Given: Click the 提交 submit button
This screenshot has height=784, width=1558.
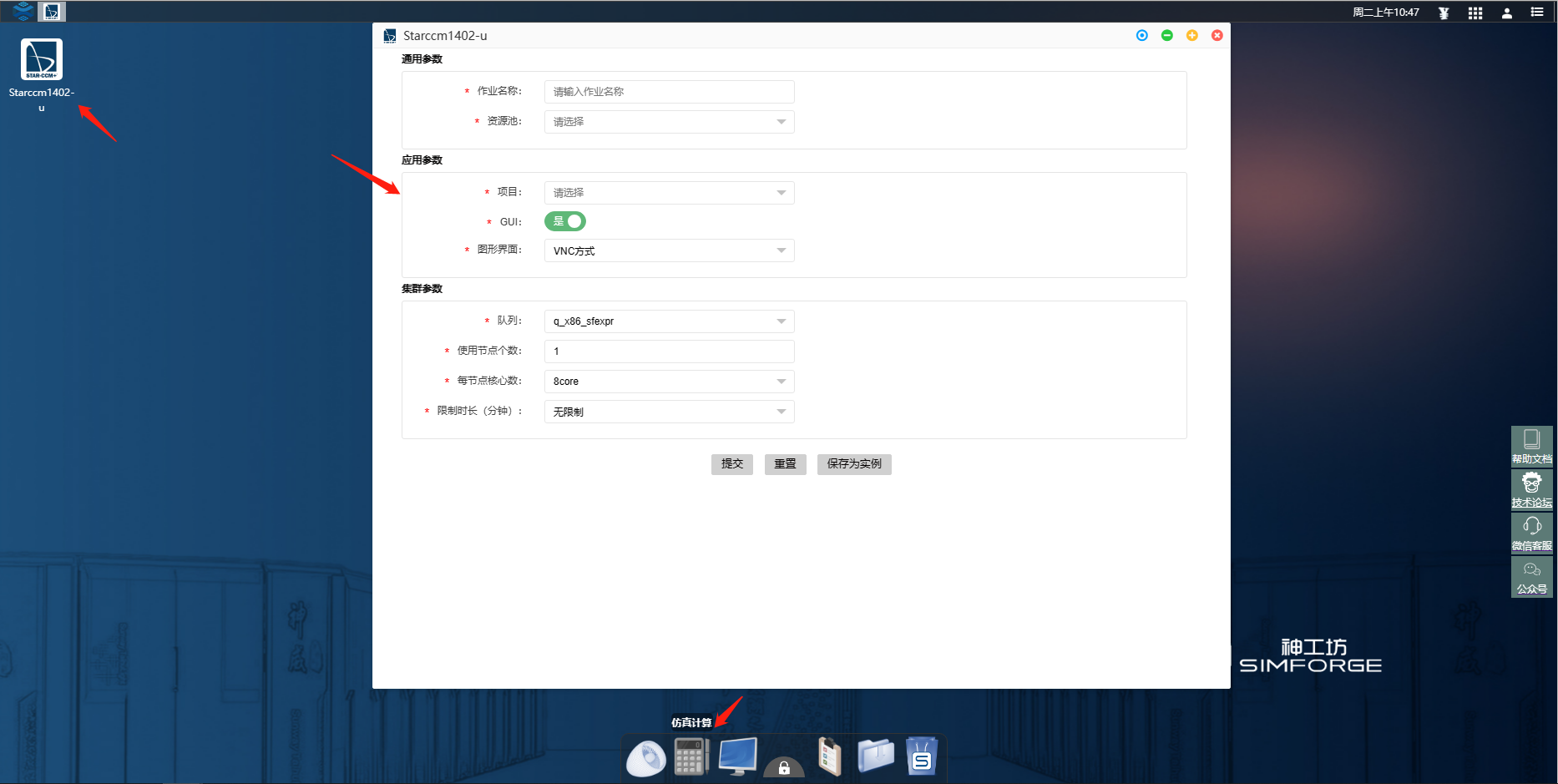Looking at the screenshot, I should pyautogui.click(x=732, y=464).
